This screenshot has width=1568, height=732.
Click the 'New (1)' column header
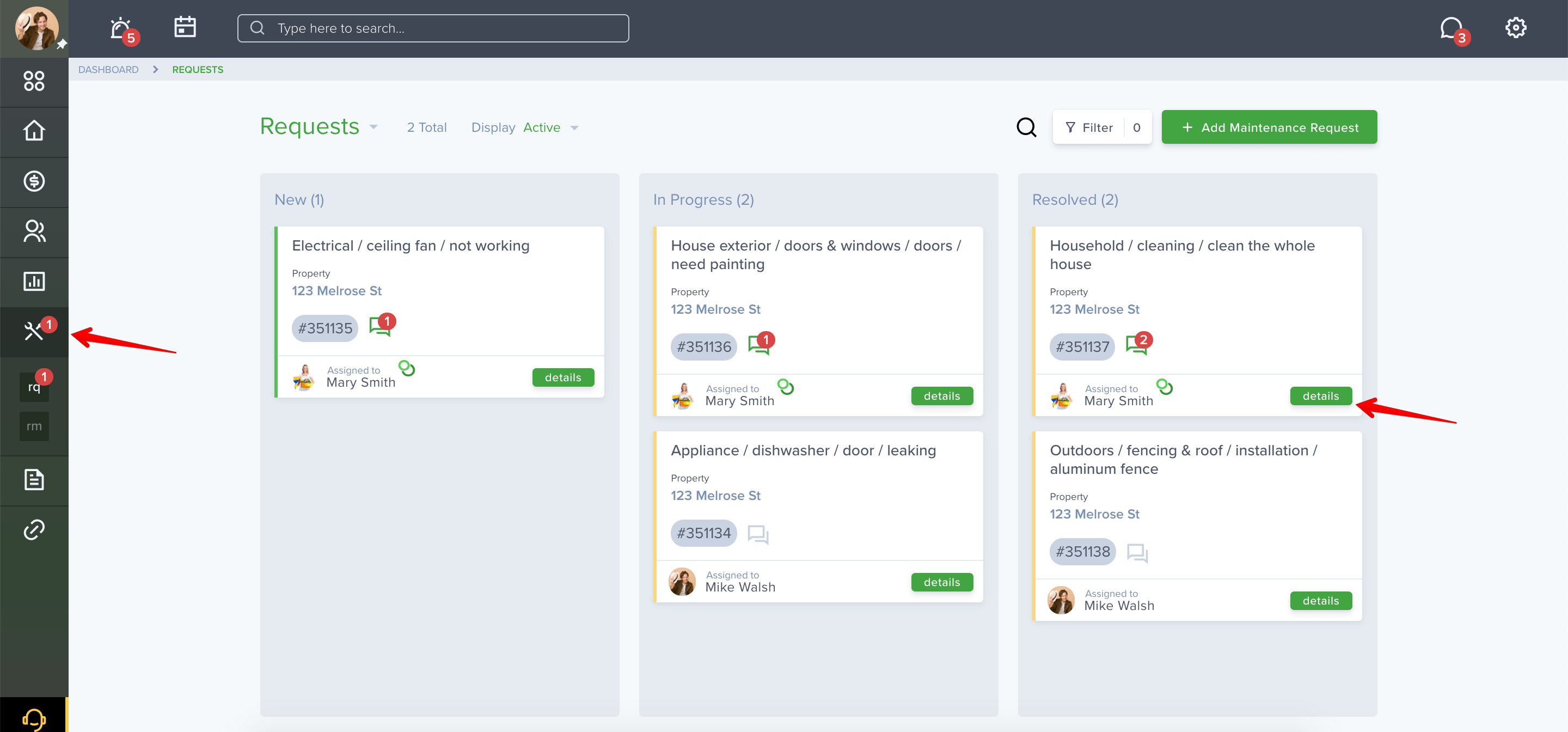pos(299,200)
